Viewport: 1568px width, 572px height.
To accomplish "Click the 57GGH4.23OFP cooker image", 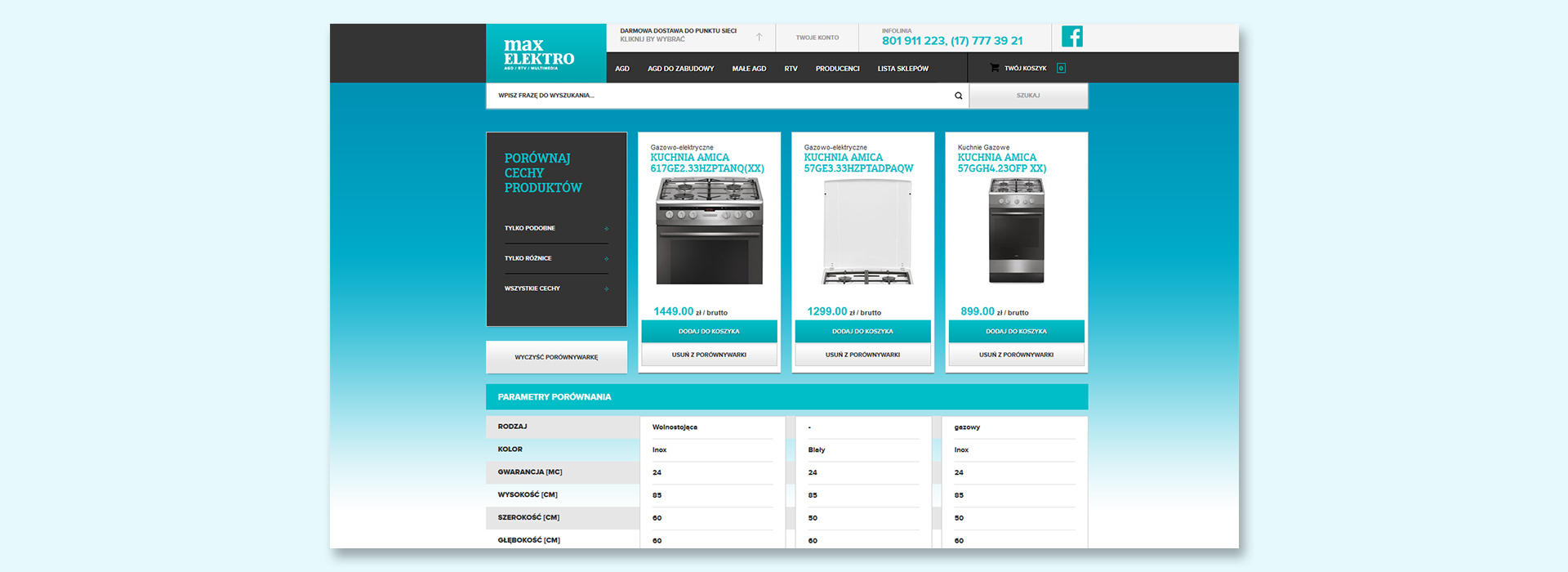I will coord(1016,231).
